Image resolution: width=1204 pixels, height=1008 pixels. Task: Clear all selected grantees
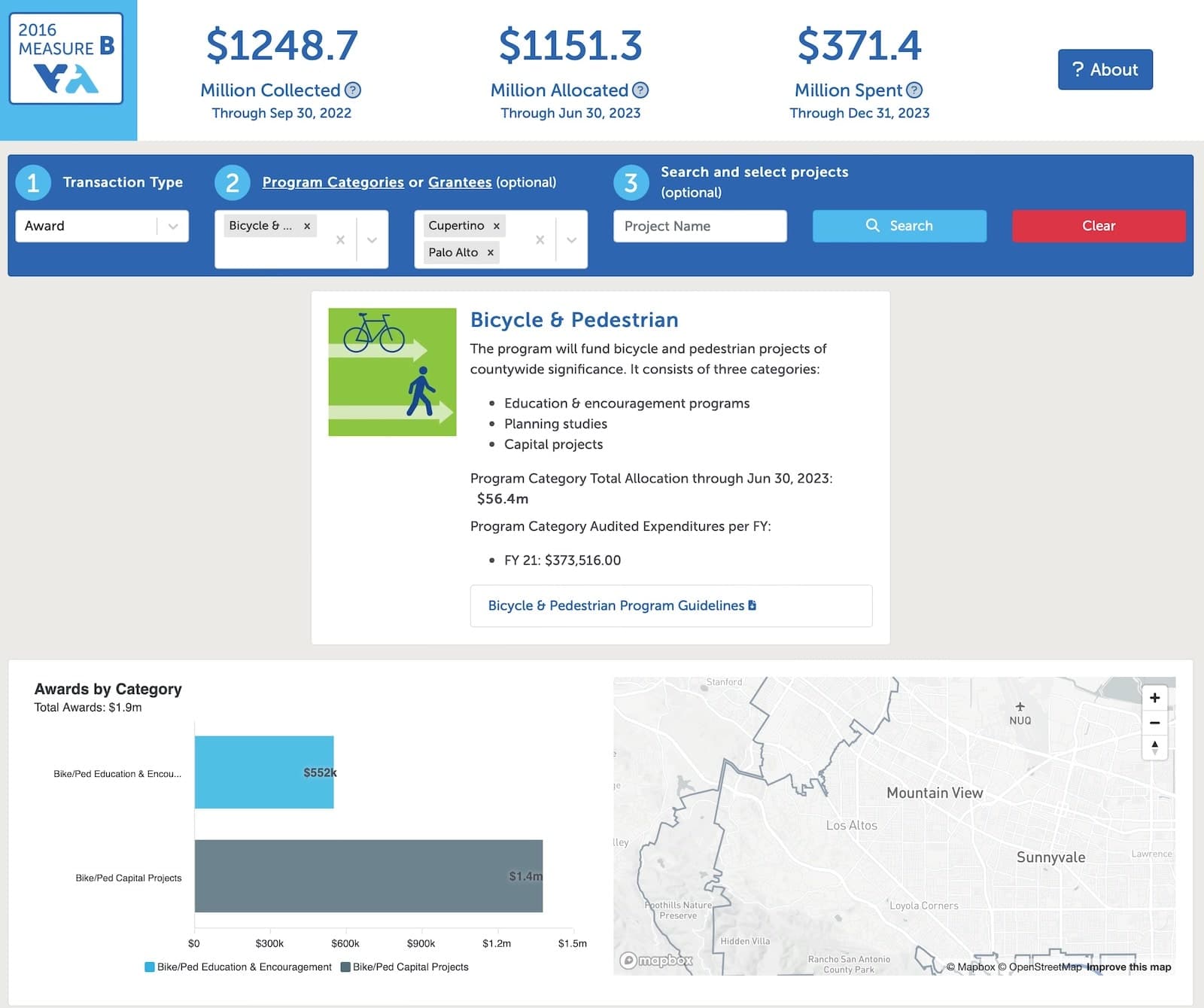pos(540,239)
